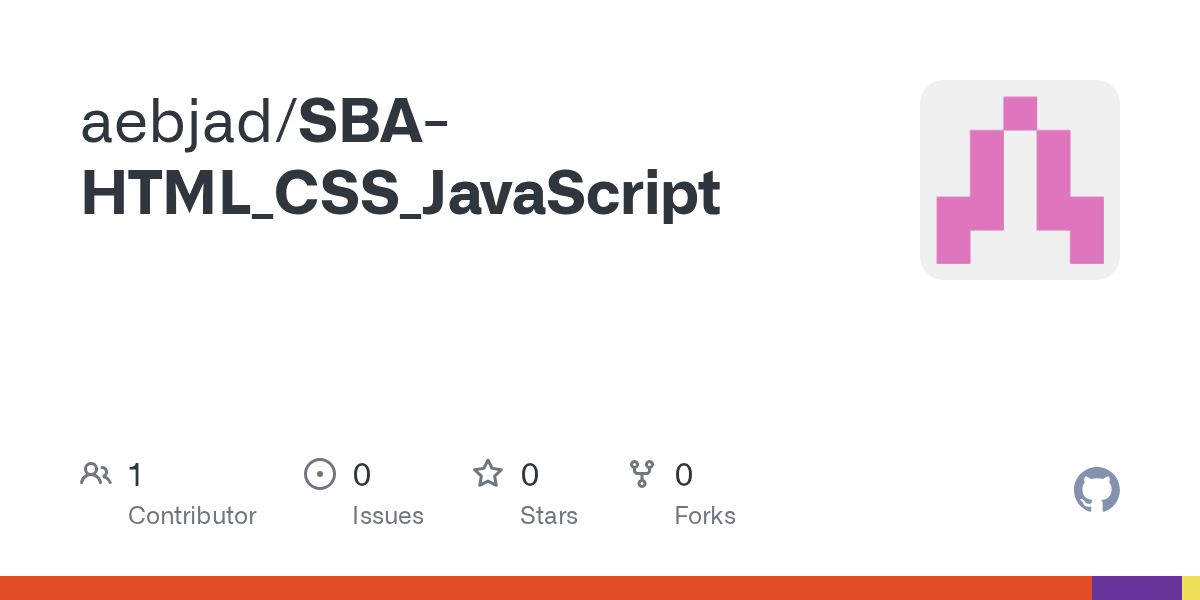Image resolution: width=1200 pixels, height=600 pixels.
Task: Click the yellow segment of language bar
Action: pos(1191,588)
